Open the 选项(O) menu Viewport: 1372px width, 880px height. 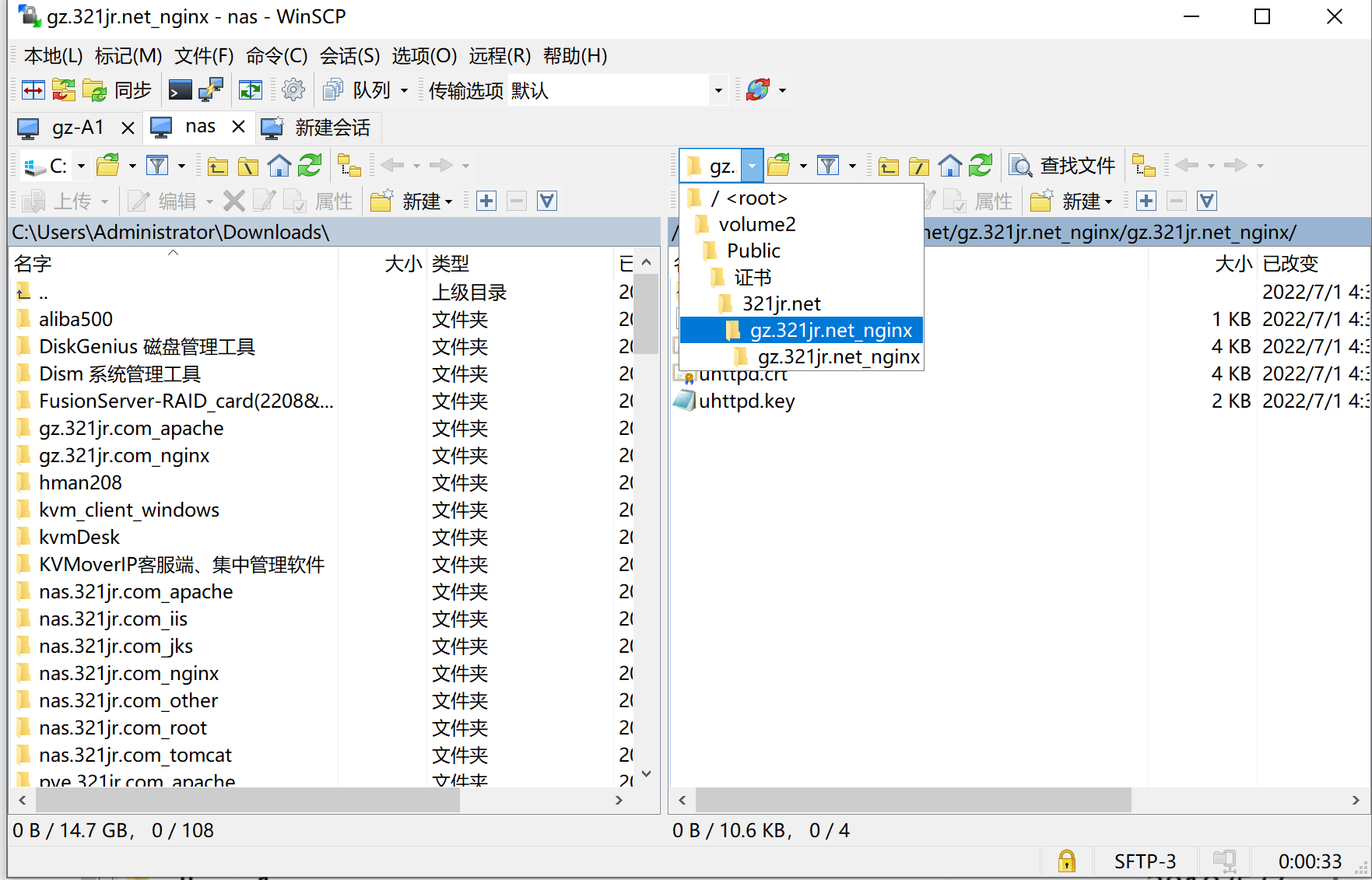tap(424, 56)
